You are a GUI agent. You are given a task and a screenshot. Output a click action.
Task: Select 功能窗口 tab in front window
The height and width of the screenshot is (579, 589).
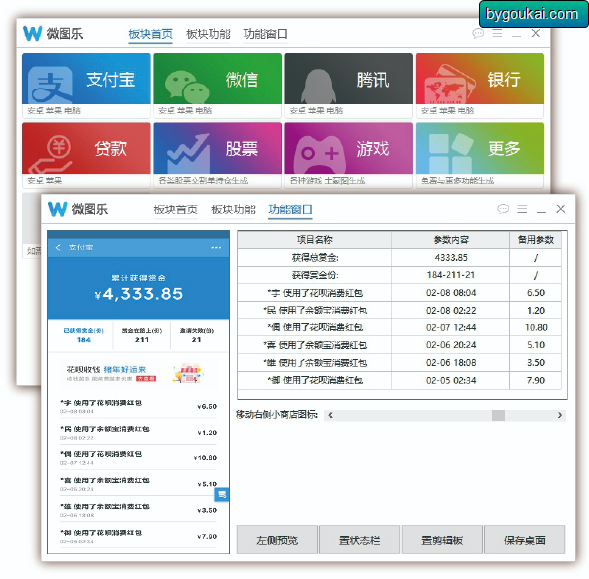coord(290,210)
